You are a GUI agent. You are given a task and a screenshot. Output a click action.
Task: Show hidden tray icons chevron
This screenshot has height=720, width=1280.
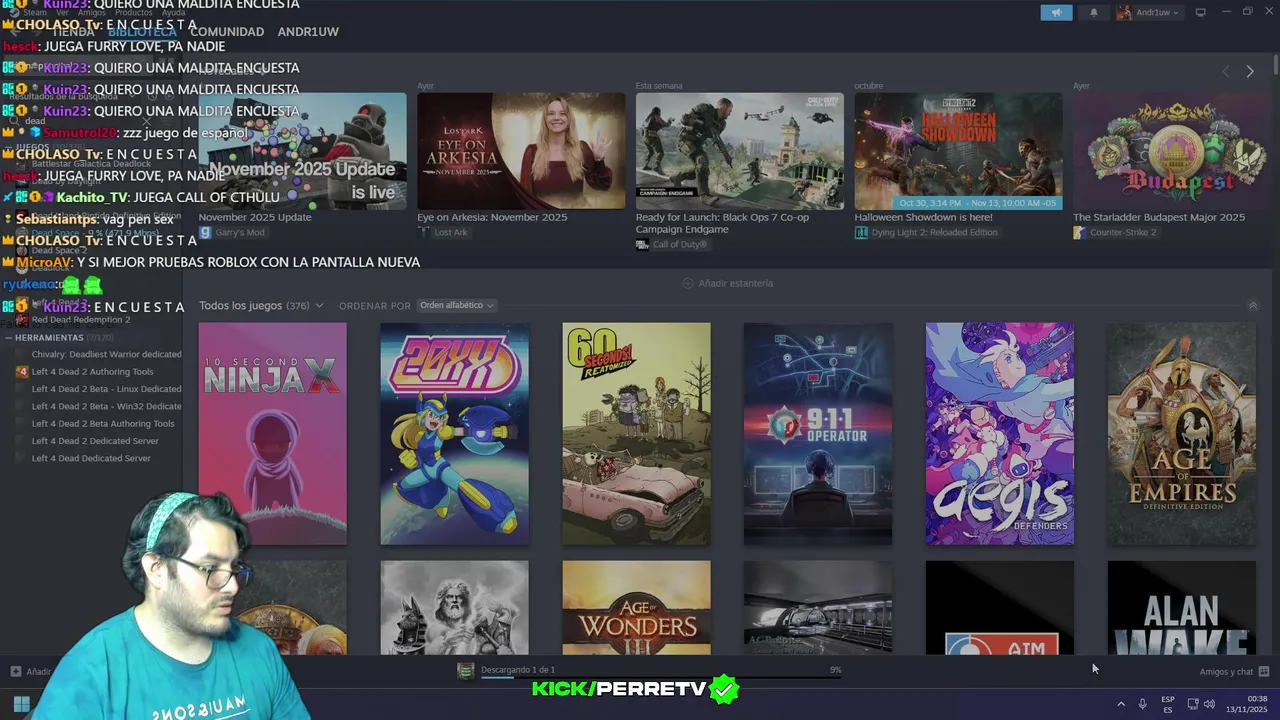(x=1121, y=704)
